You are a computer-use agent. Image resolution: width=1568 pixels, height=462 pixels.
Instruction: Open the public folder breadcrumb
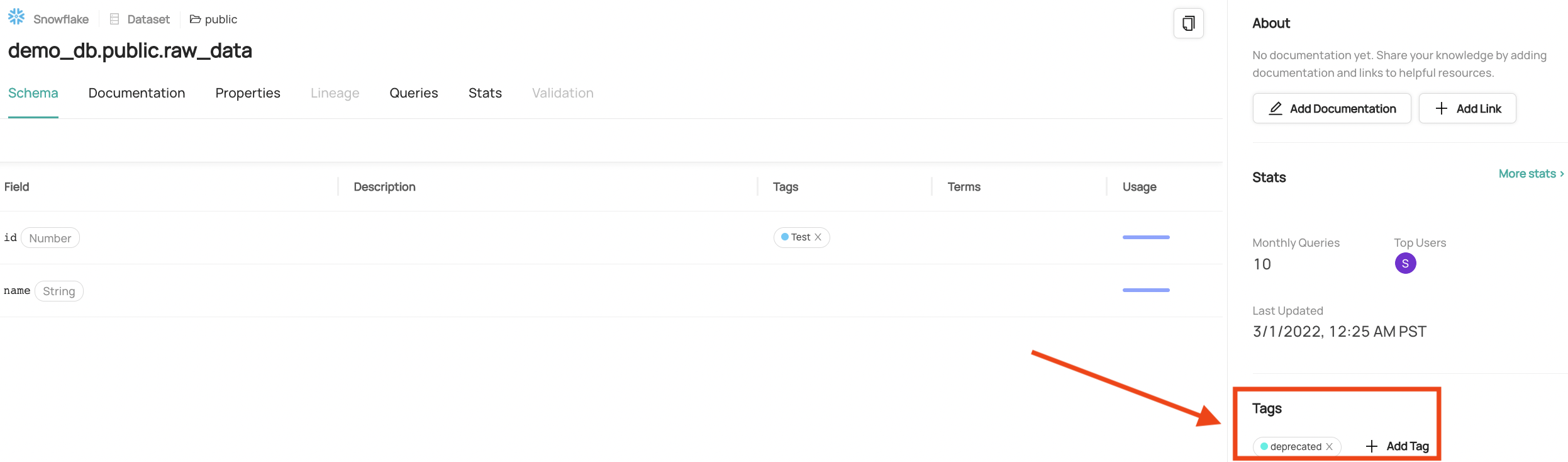214,20
